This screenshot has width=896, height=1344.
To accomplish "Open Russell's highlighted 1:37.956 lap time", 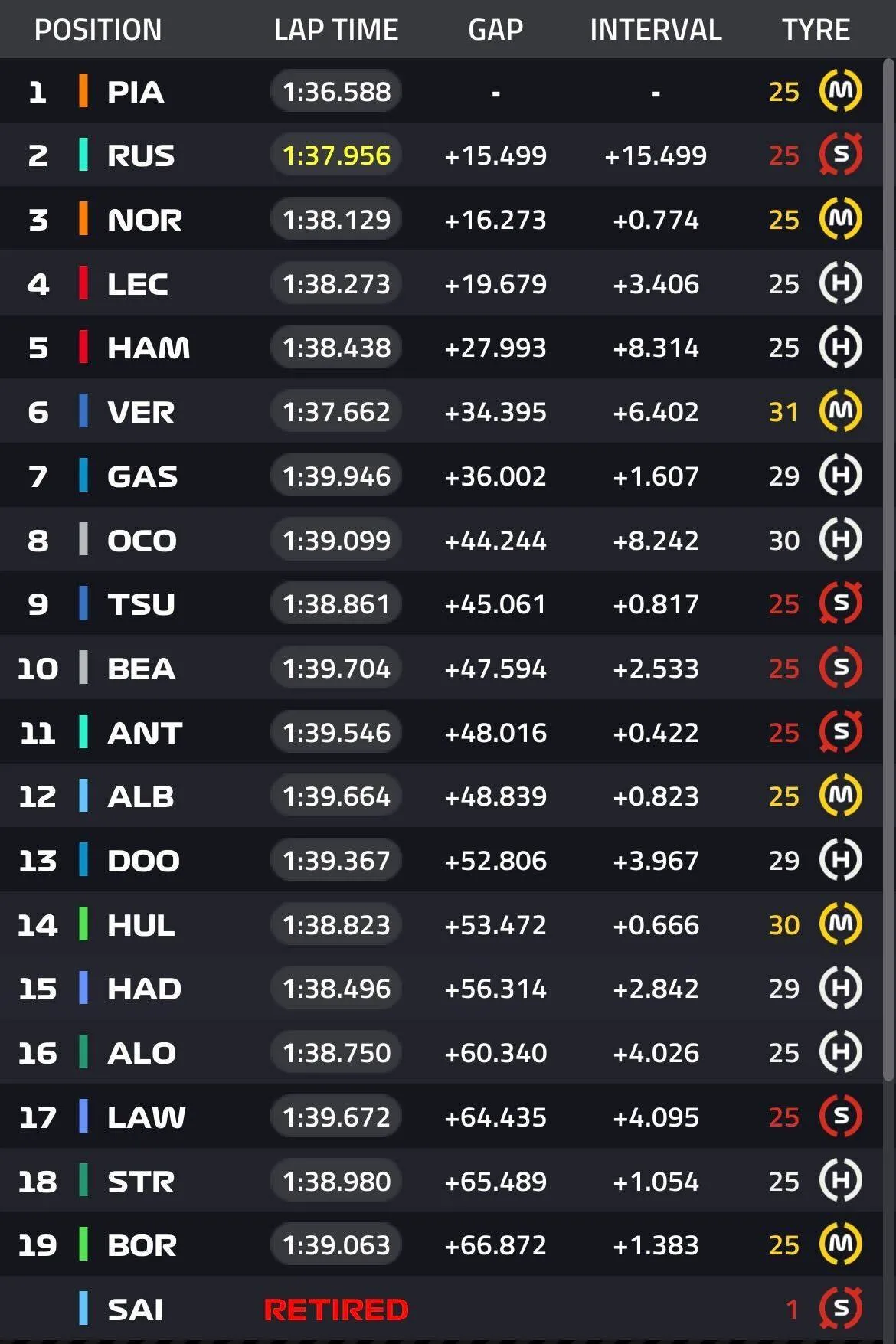I will click(336, 155).
